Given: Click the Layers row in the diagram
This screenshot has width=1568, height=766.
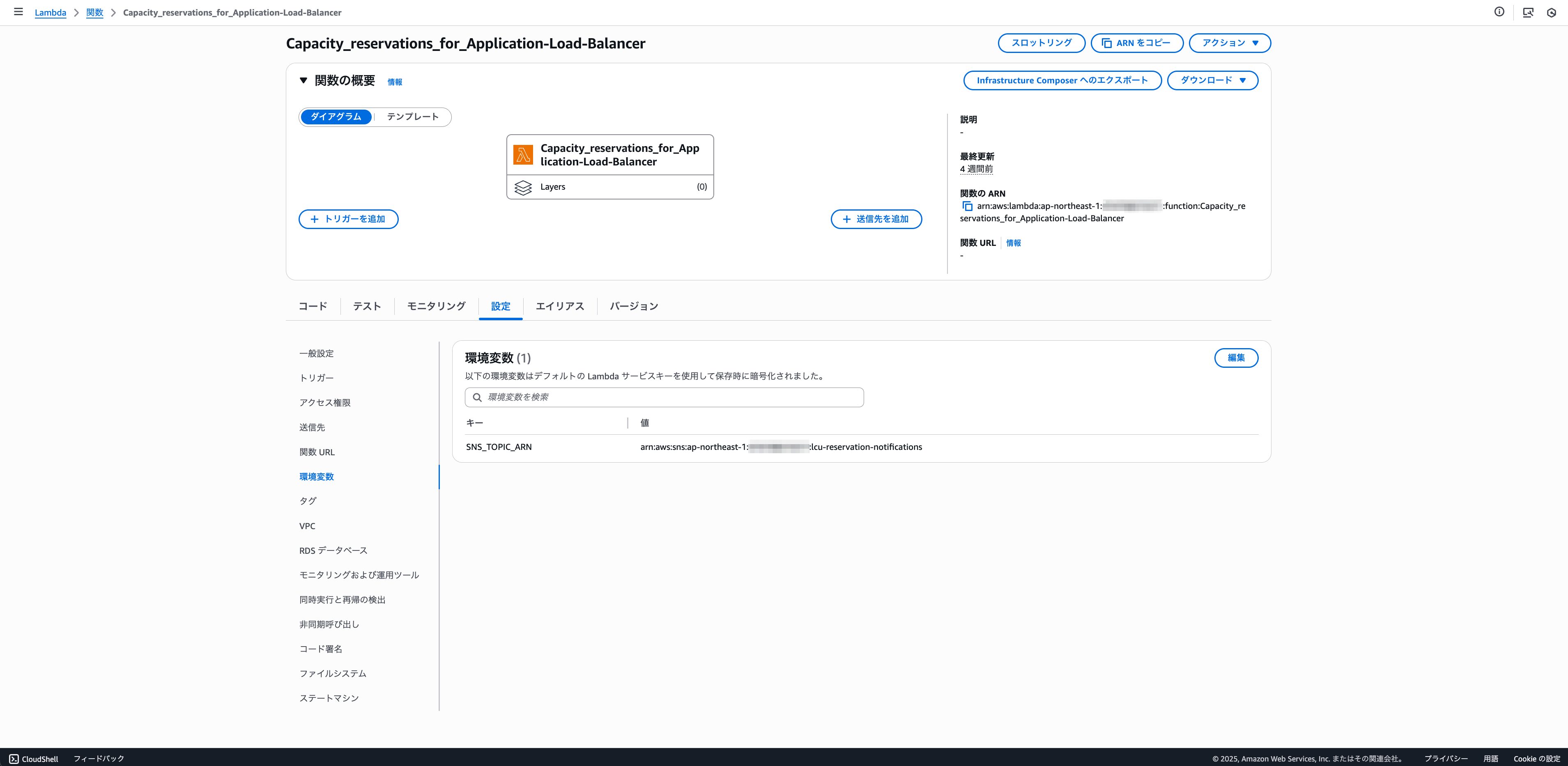Looking at the screenshot, I should tap(610, 187).
